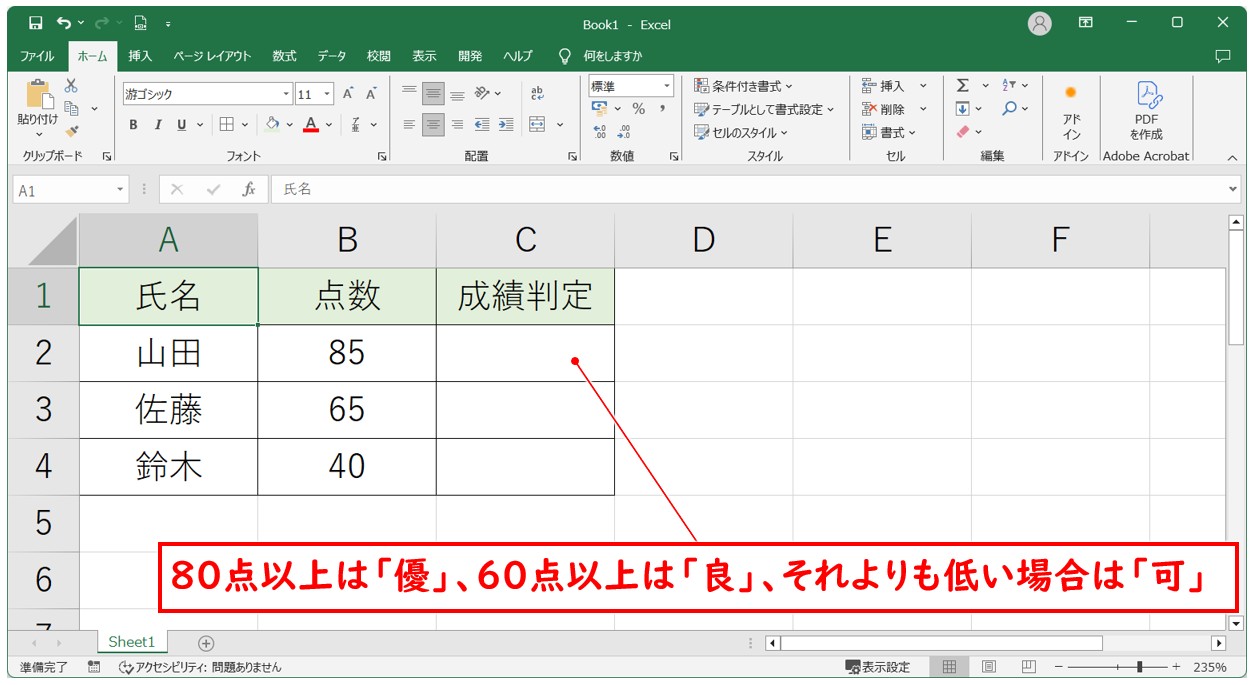Open the 条件付き書式 dropdown
This screenshot has height=685, width=1255.
pyautogui.click(x=744, y=87)
